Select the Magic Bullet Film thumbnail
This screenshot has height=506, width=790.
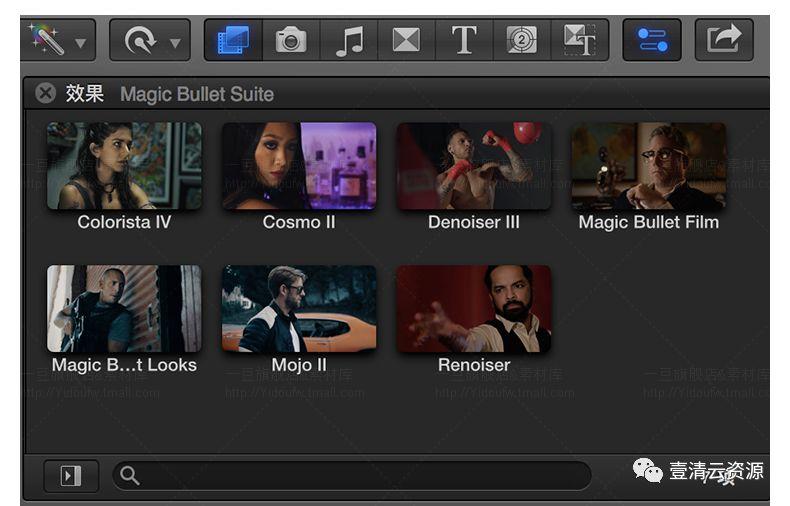click(x=649, y=166)
